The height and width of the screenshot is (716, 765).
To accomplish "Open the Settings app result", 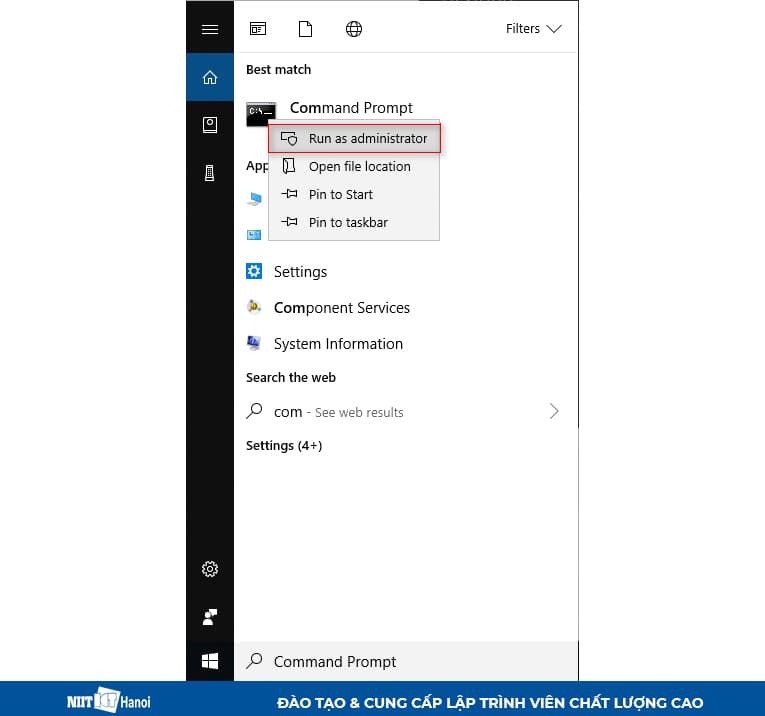I will click(x=300, y=272).
